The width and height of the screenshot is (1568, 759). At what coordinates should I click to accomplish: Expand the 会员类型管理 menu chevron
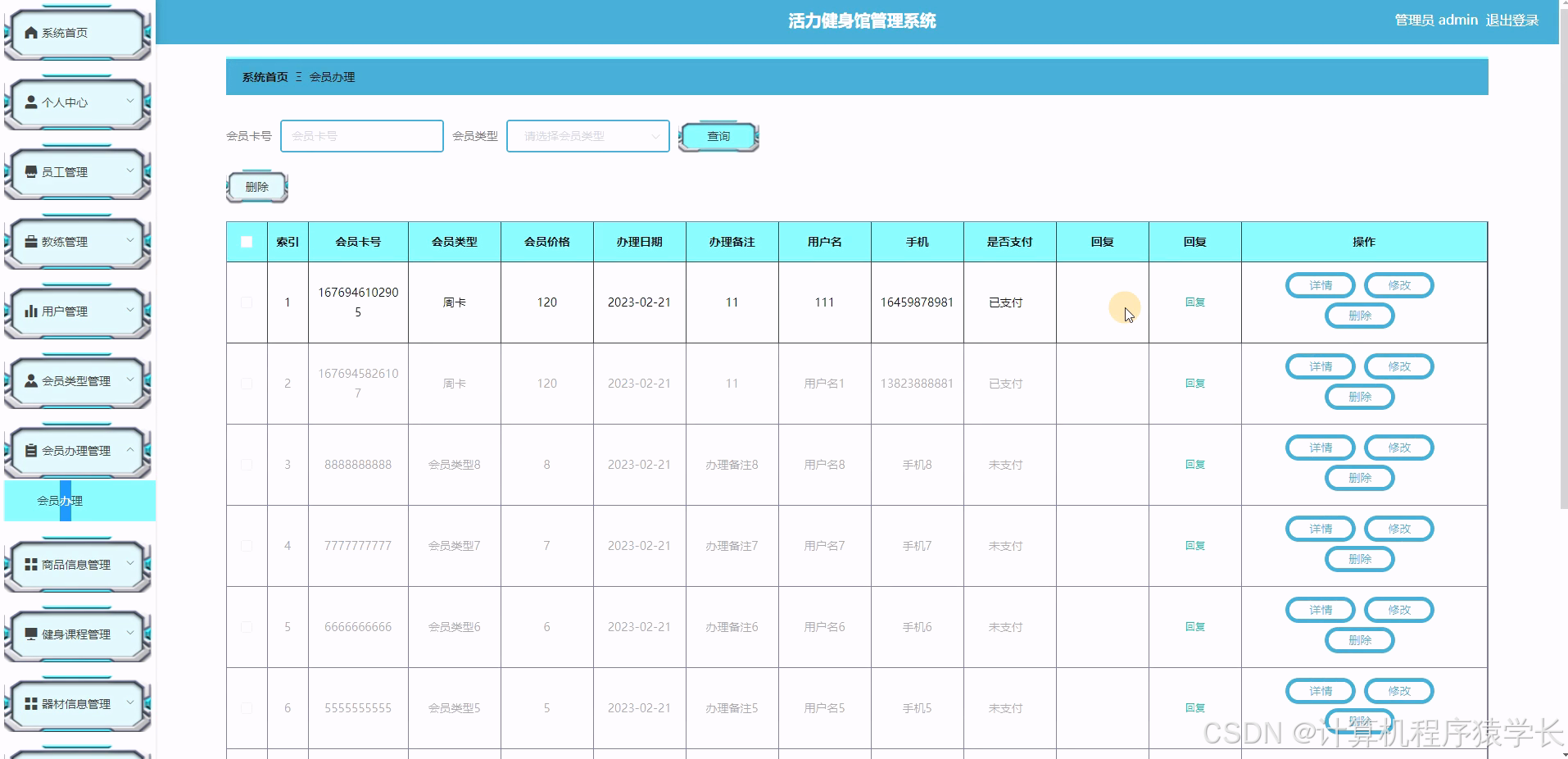tap(130, 380)
